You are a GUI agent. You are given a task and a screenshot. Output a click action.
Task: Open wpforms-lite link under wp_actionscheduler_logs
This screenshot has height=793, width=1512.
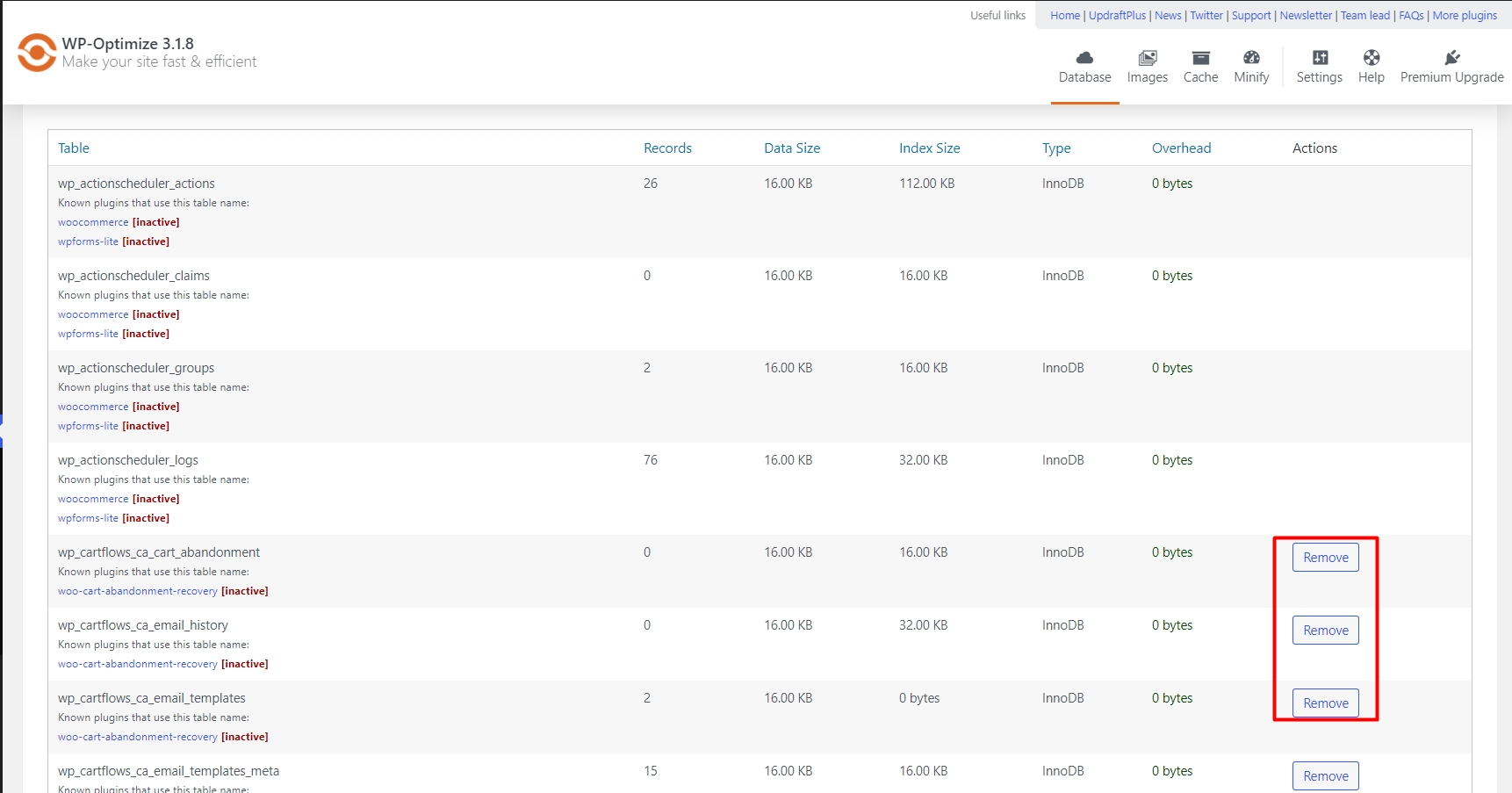click(88, 518)
